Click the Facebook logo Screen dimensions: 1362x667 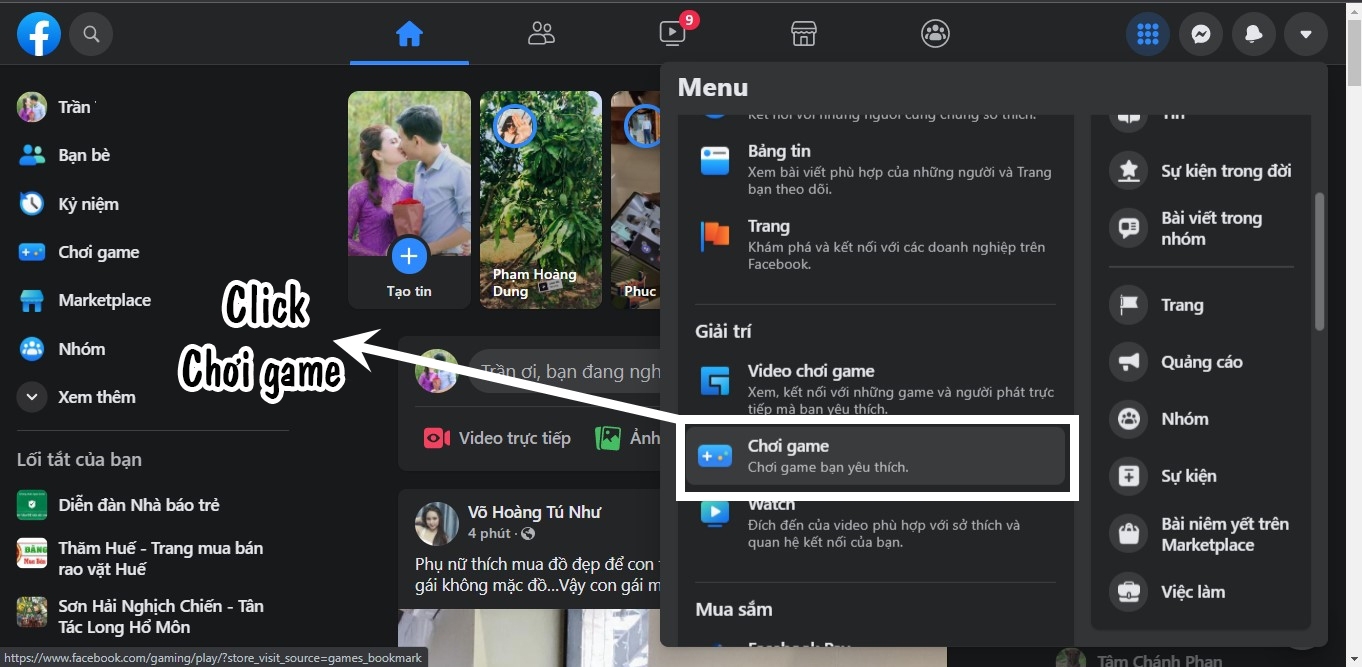(39, 34)
